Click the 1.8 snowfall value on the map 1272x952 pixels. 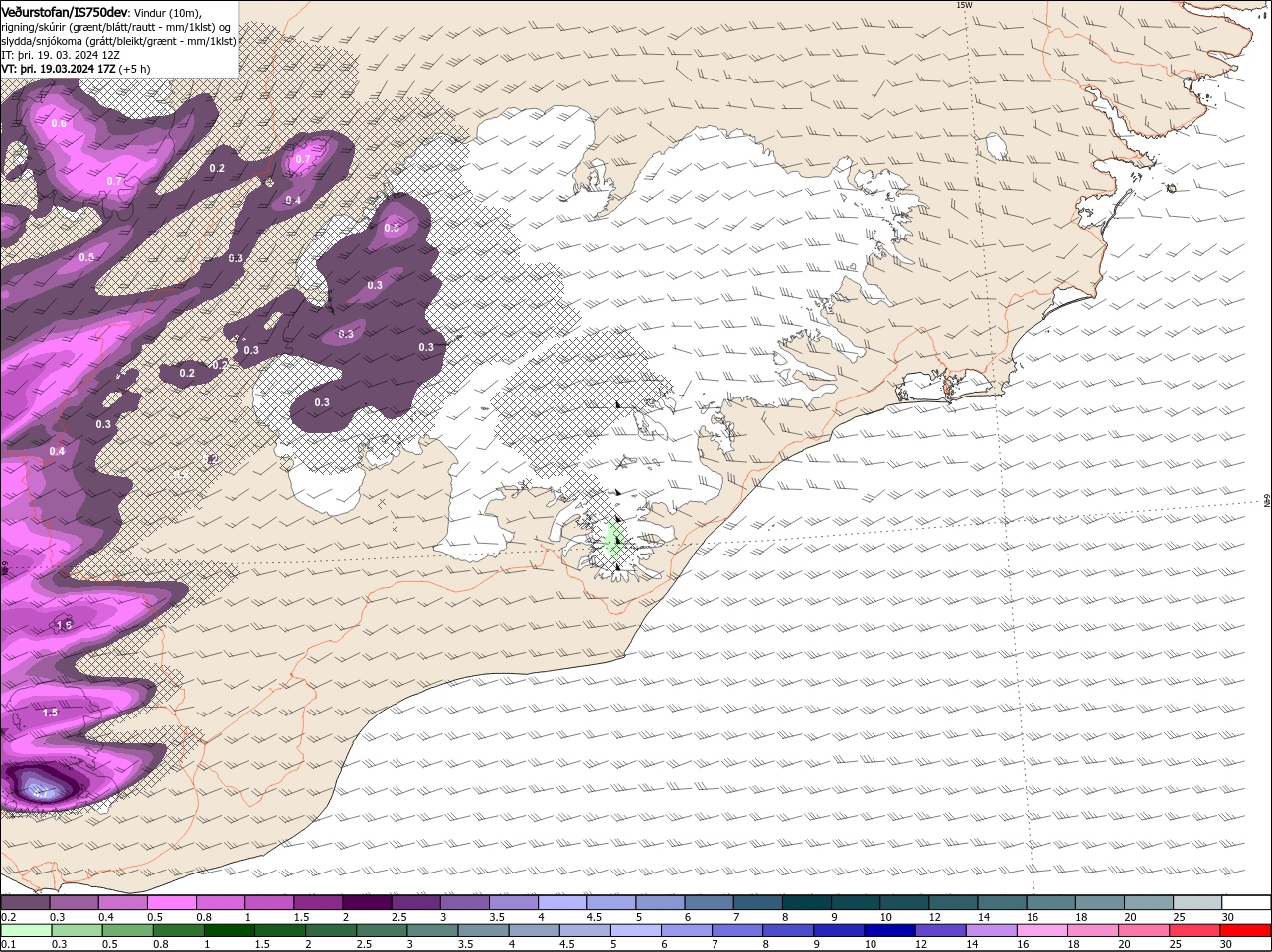pos(65,625)
